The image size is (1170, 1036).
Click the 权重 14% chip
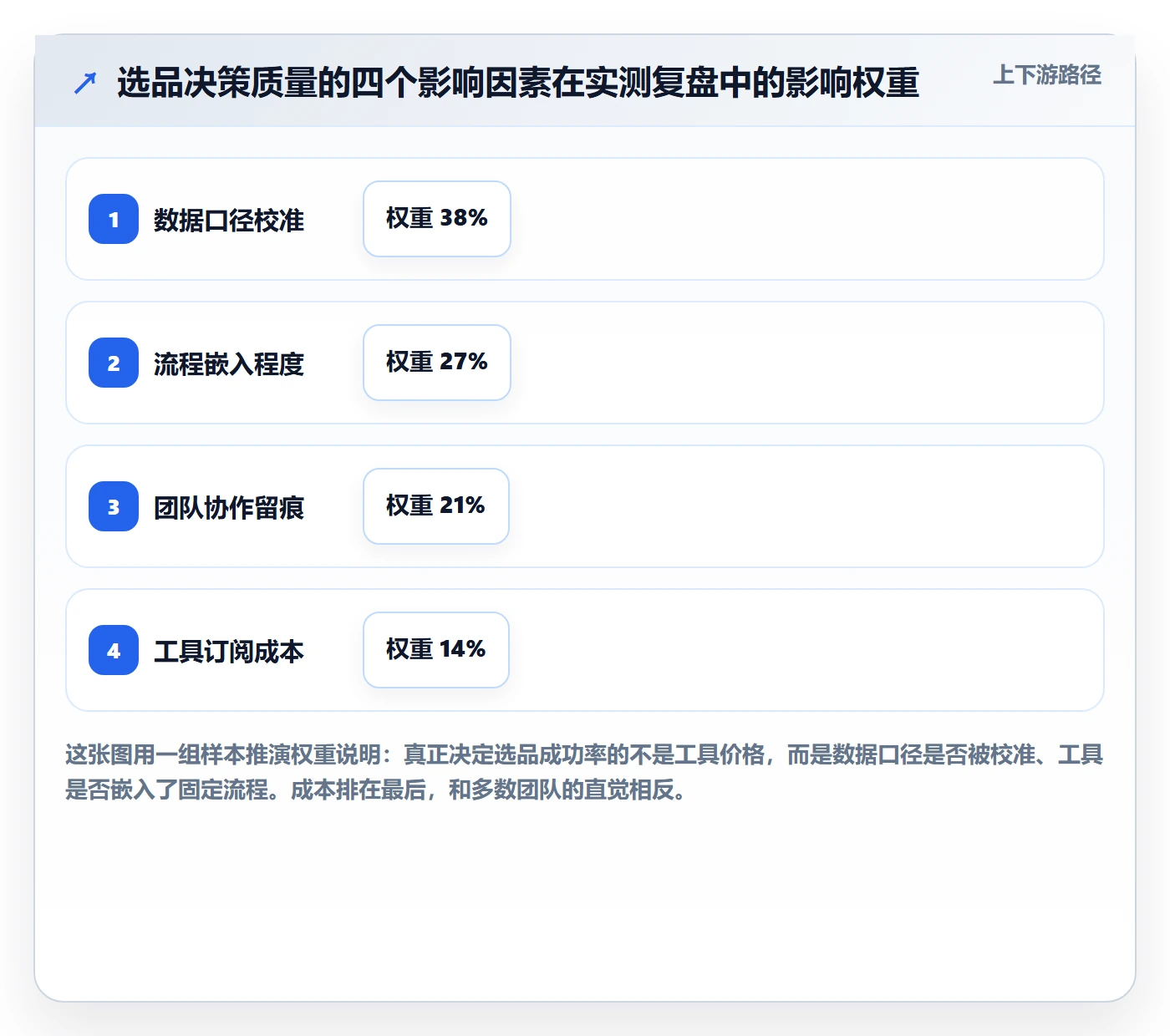point(436,650)
